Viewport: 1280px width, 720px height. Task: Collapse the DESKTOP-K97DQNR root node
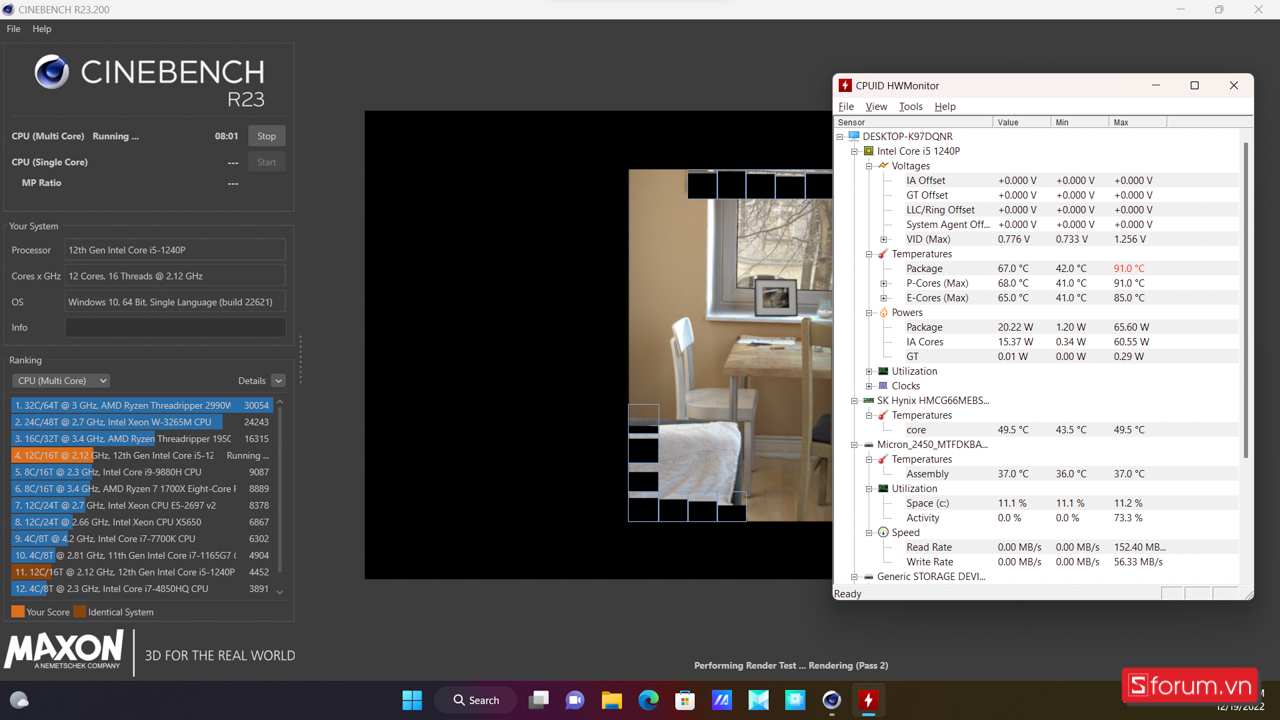[x=840, y=136]
